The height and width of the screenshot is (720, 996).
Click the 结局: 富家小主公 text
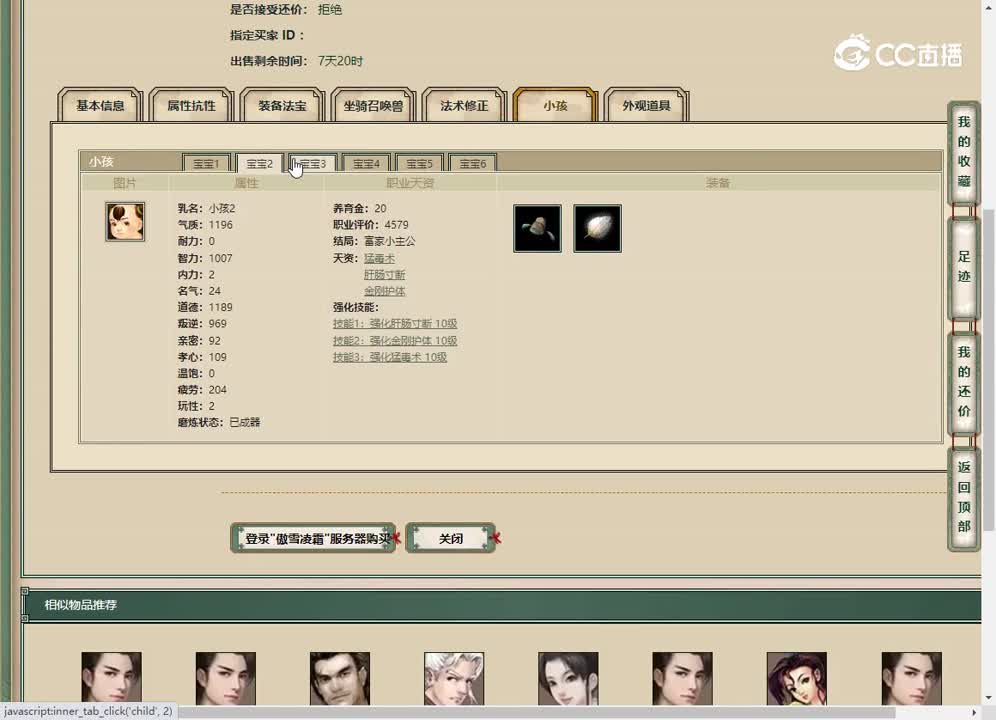pos(374,241)
